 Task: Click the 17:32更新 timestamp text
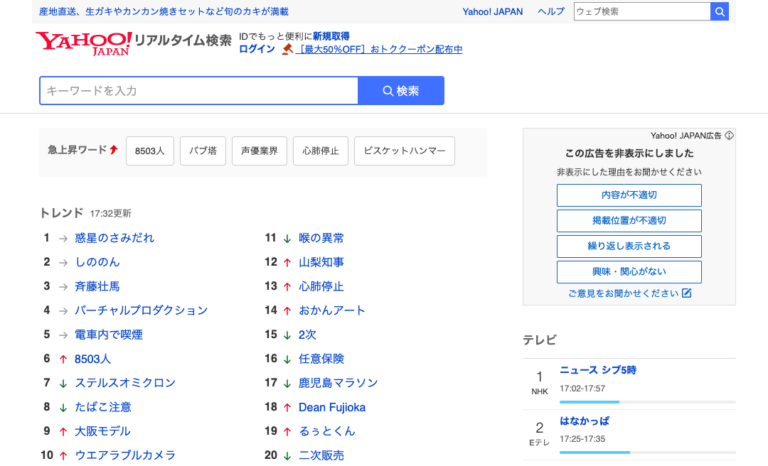pos(111,213)
